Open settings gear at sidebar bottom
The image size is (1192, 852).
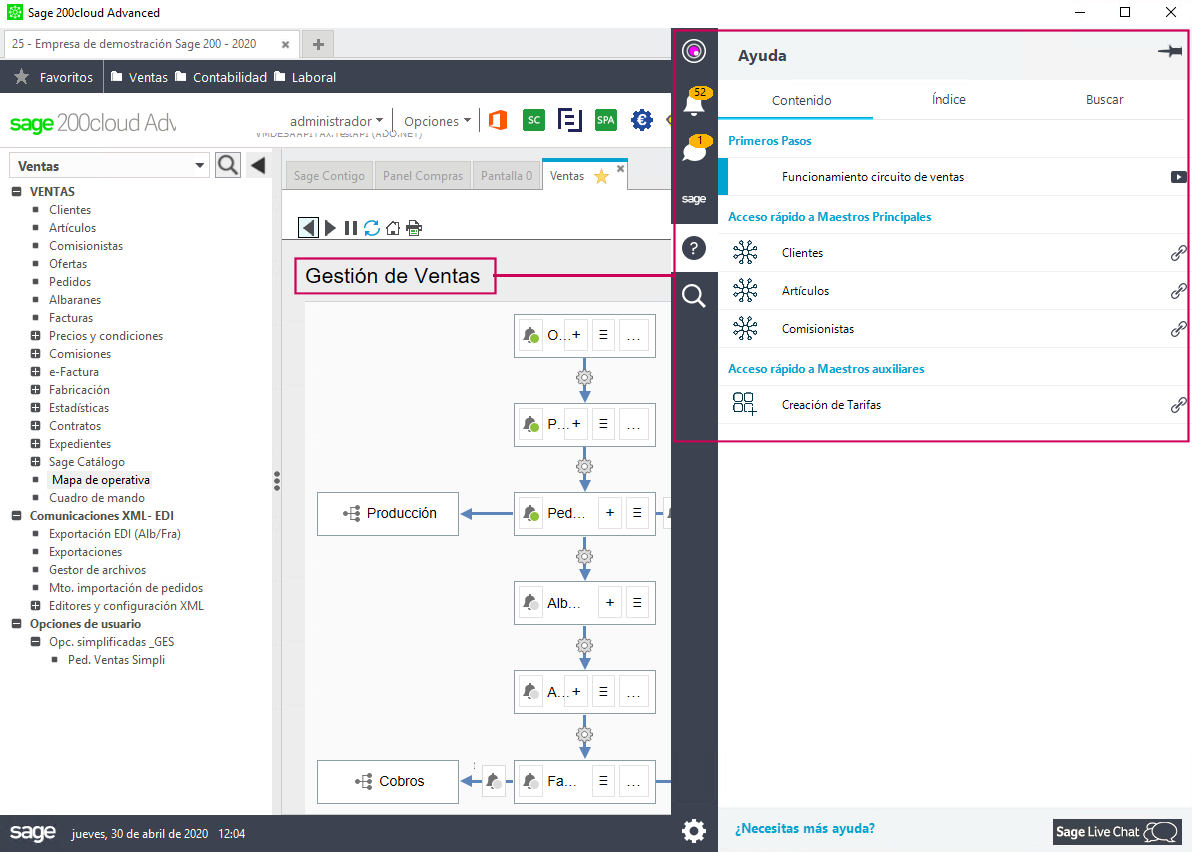(693, 831)
